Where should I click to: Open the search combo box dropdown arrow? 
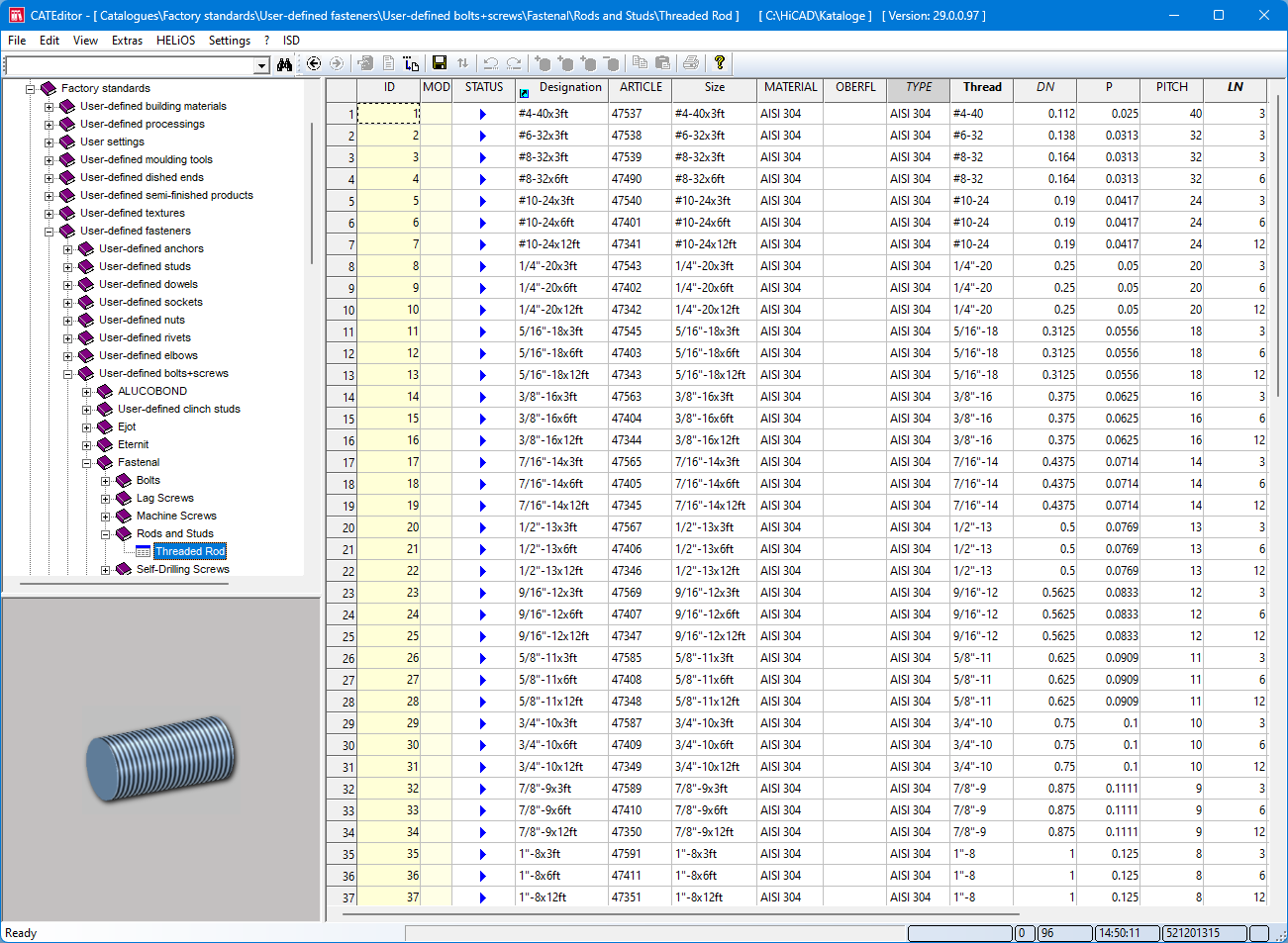pyautogui.click(x=261, y=65)
